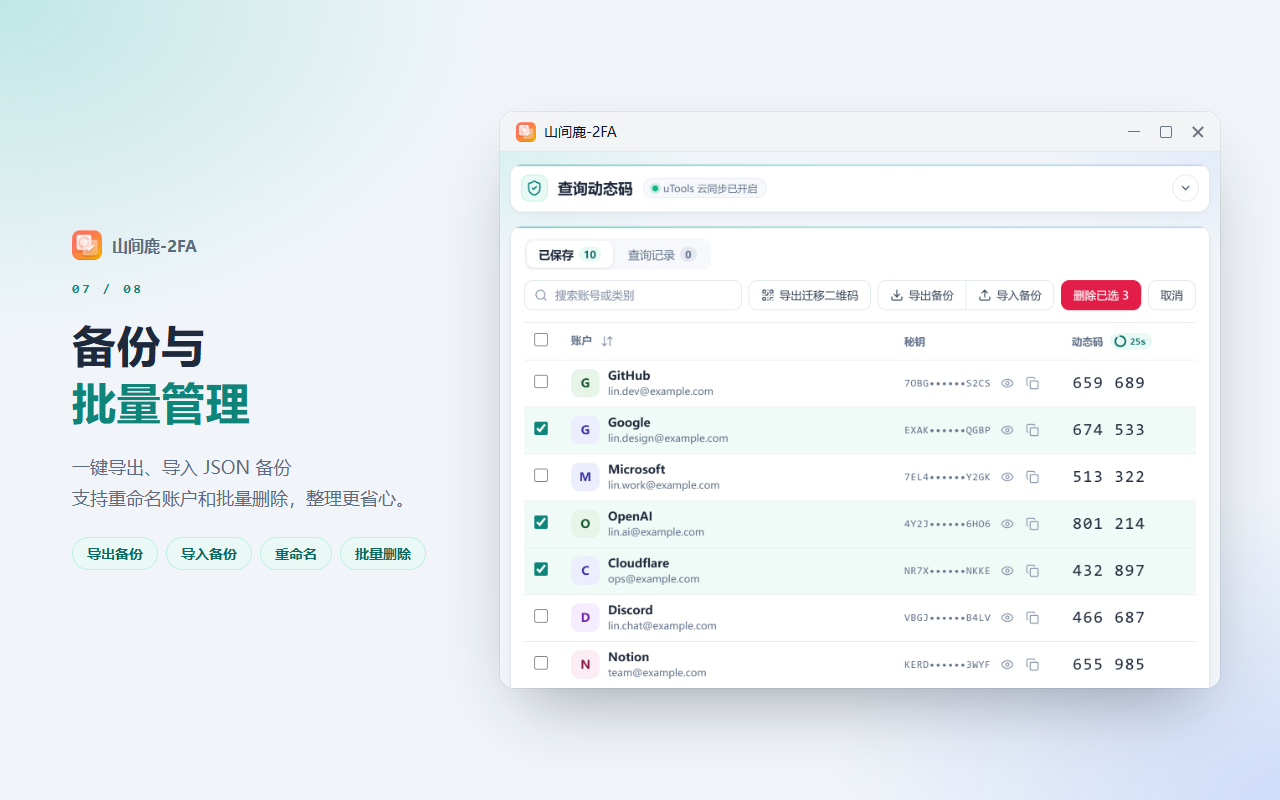Screen dimensions: 1280x800
Task: Click the 山间鹿-2FA logo on the left panel
Action: 87,245
